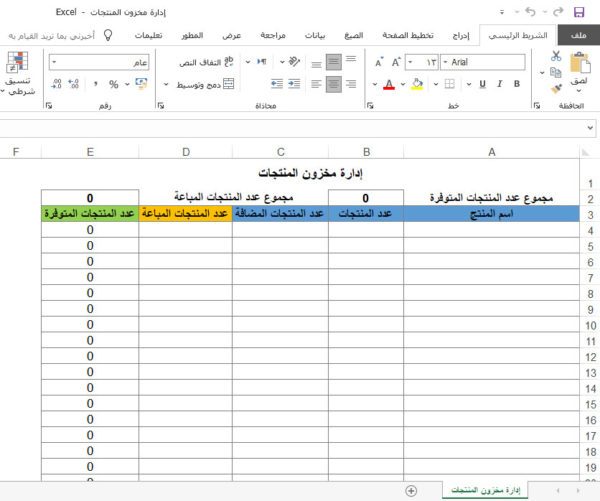
Task: Click the Decrease Font Size icon
Action: click(x=378, y=62)
